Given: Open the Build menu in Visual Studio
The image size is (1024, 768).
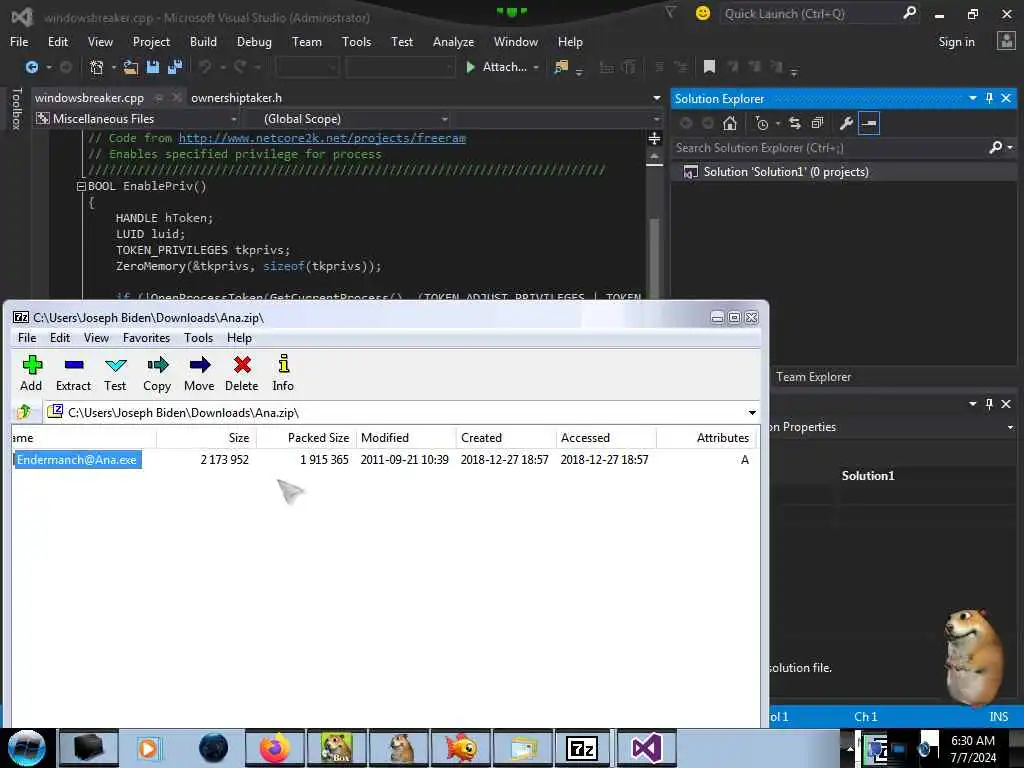Looking at the screenshot, I should tap(203, 42).
